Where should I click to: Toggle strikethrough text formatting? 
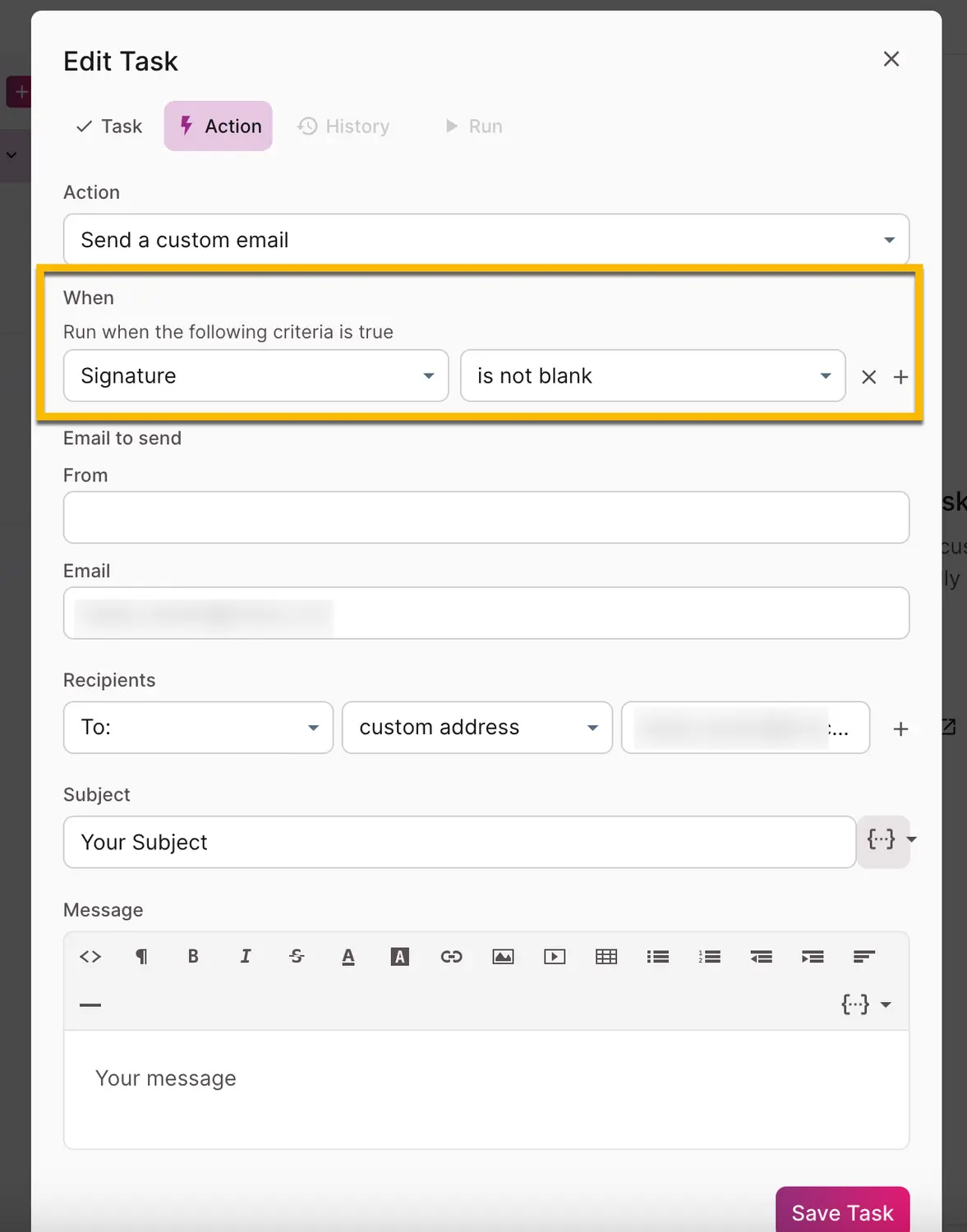coord(297,956)
